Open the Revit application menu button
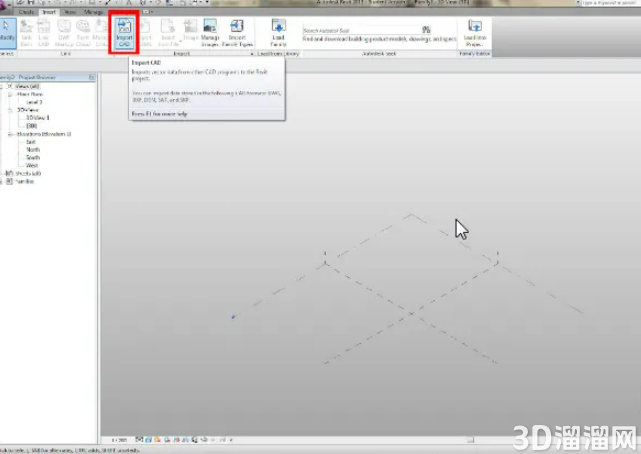Image resolution: width=641 pixels, height=454 pixels. click(5, 4)
